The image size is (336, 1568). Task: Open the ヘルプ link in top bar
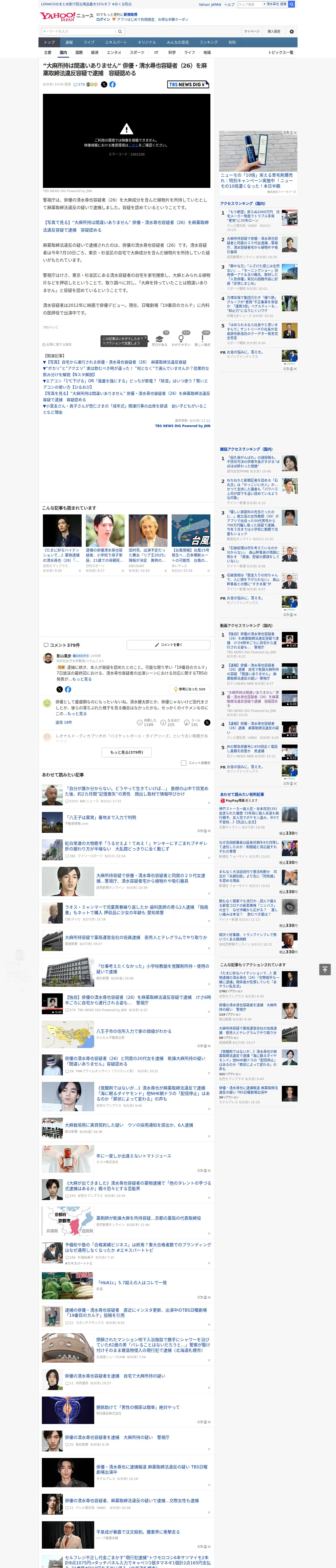coord(229,4)
